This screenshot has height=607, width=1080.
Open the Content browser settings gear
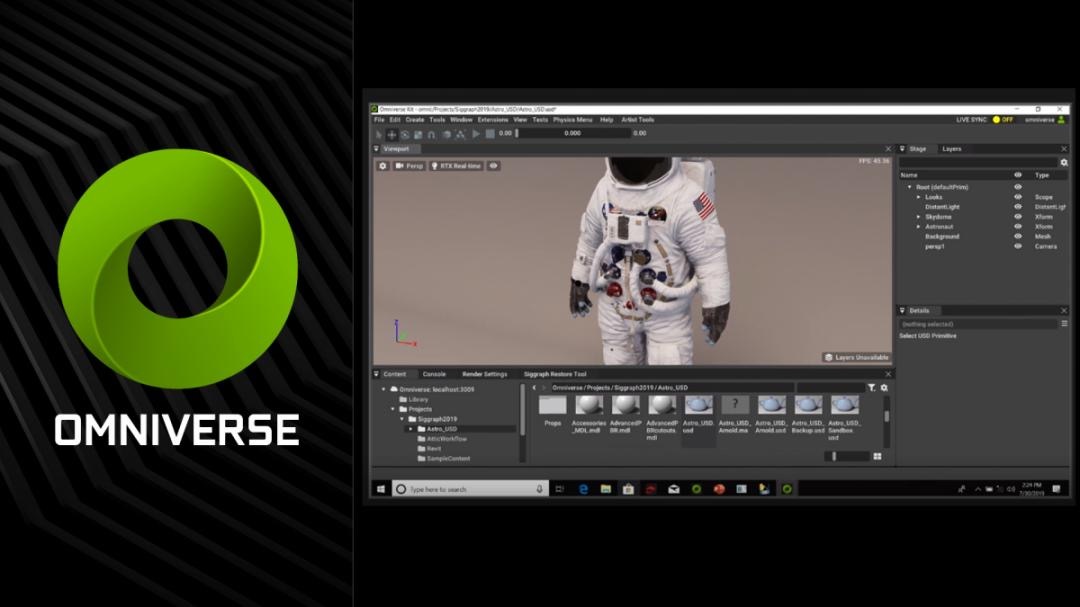(884, 388)
